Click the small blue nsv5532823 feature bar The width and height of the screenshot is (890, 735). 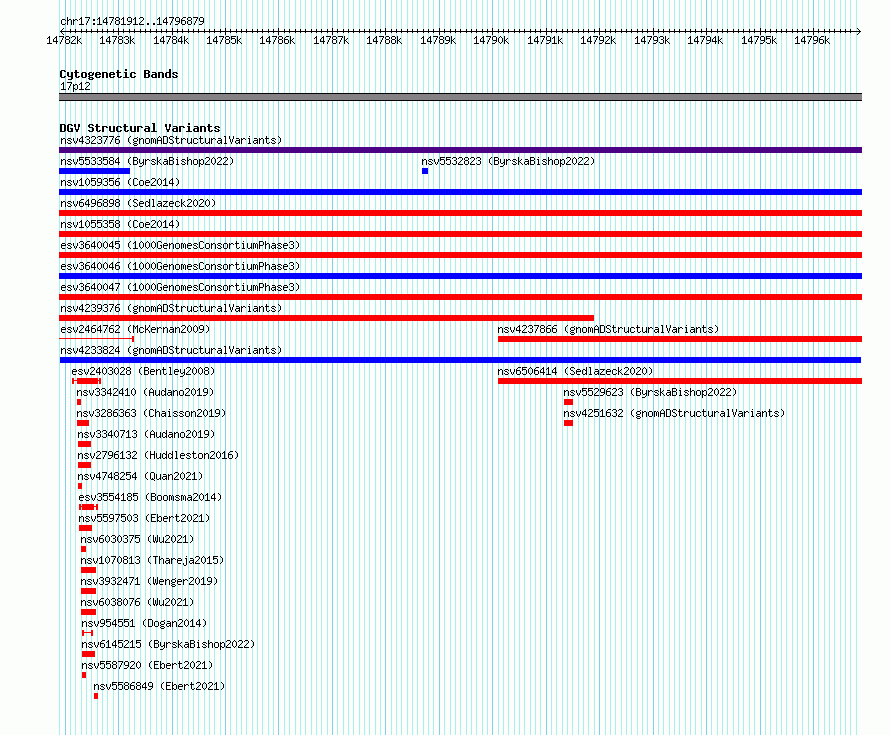point(425,171)
